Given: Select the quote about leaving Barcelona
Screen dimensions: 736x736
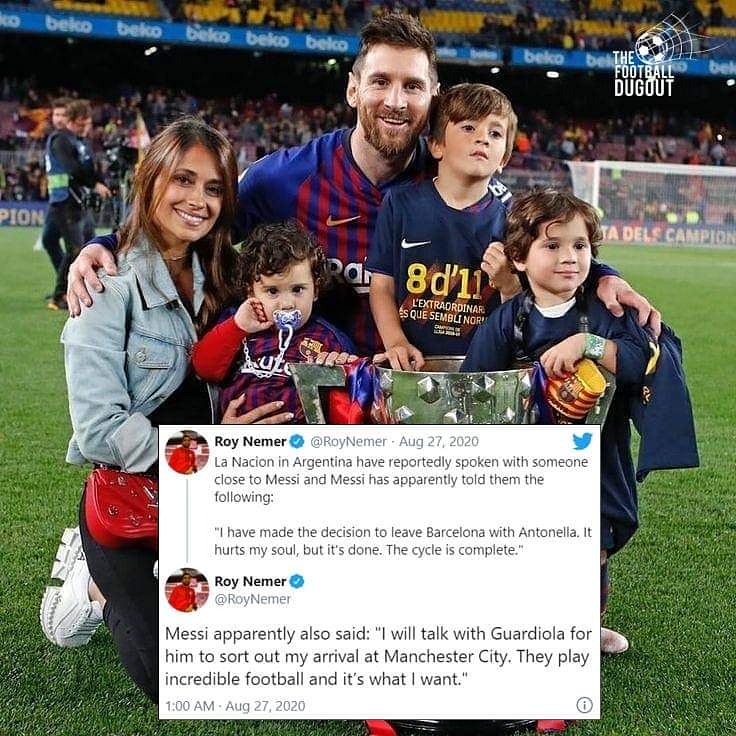Looking at the screenshot, I should [x=403, y=541].
